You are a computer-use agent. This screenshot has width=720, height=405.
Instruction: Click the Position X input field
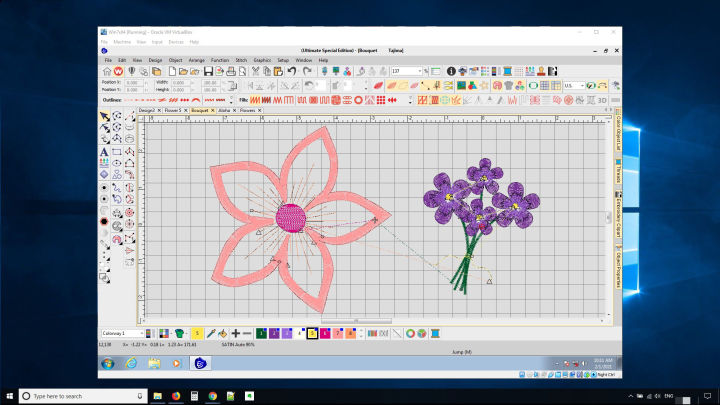[134, 83]
